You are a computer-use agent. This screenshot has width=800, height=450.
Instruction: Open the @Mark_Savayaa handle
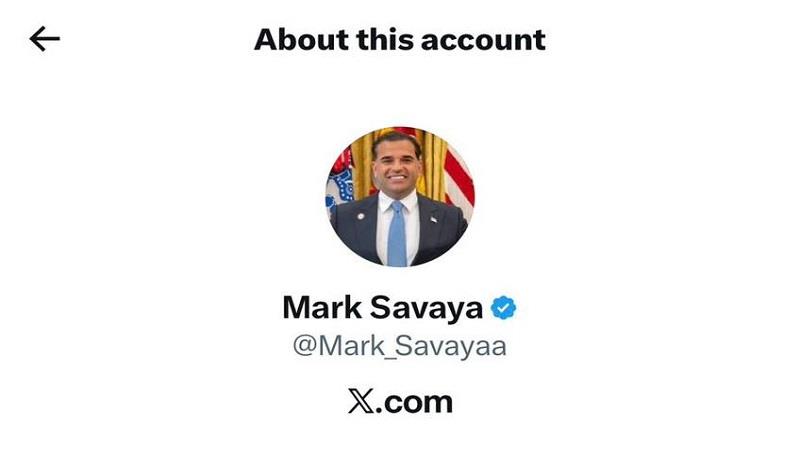(399, 346)
